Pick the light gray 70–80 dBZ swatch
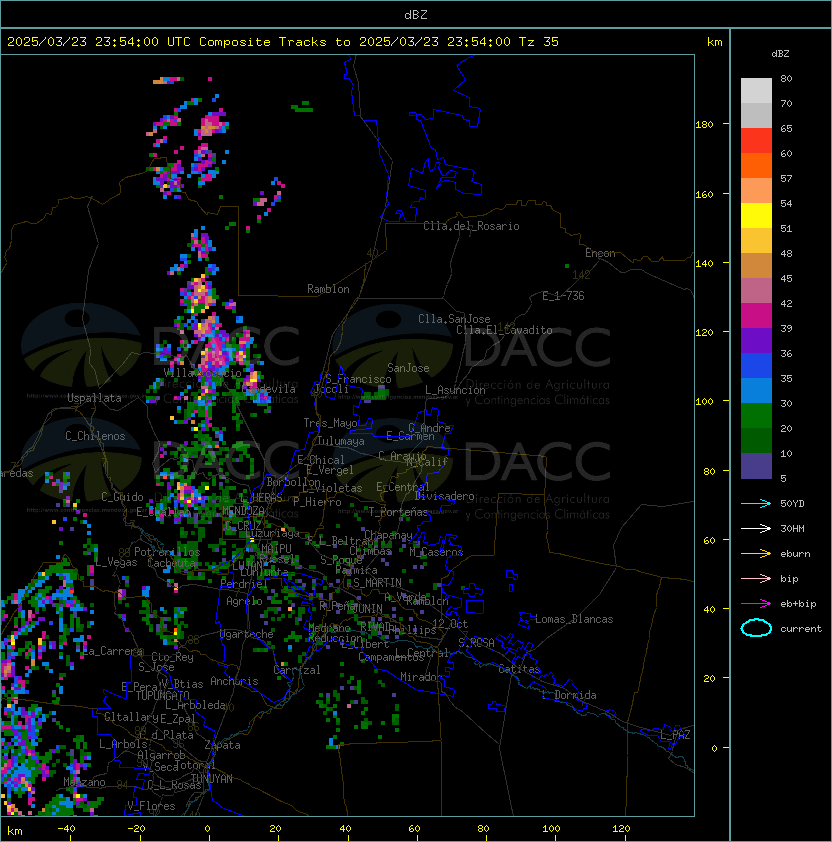Screen dimensions: 832x842 pos(756,90)
